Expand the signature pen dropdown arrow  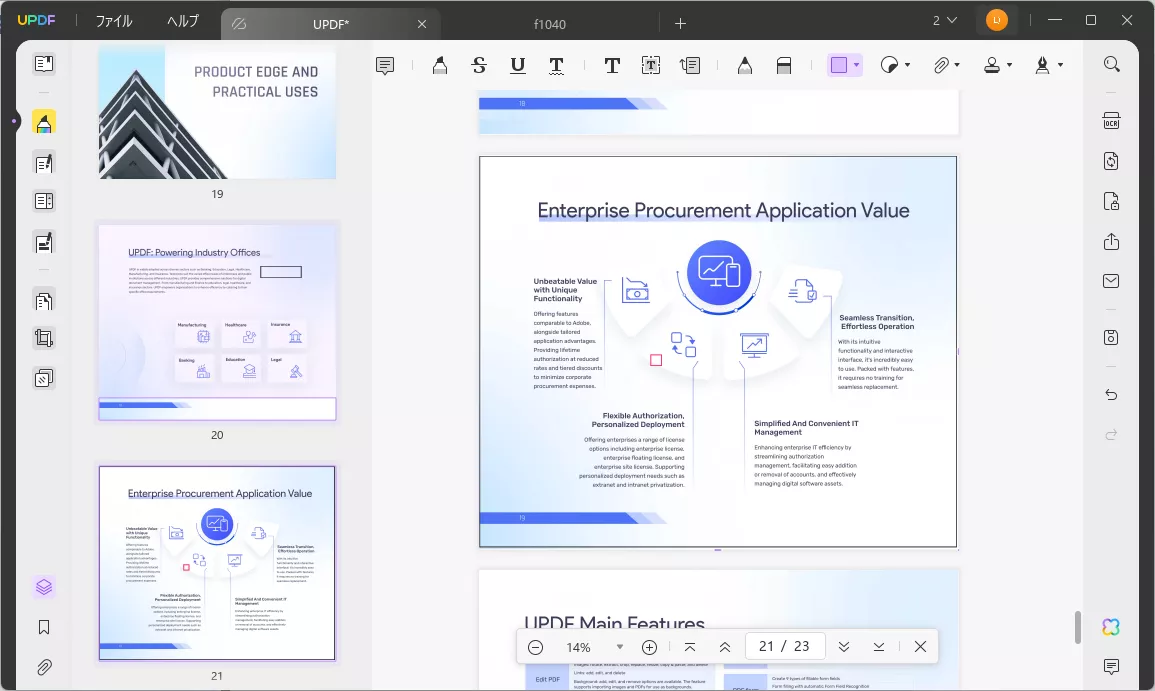1060,65
